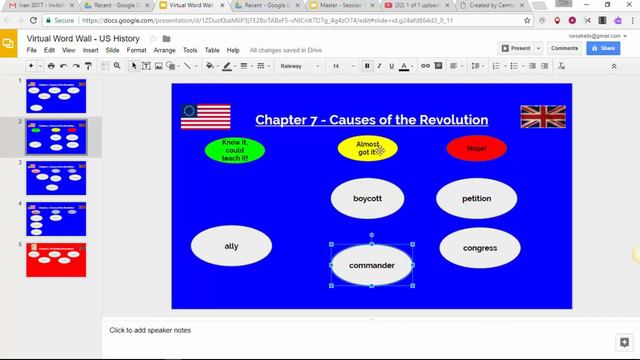Image resolution: width=640 pixels, height=360 pixels.
Task: Select the line drawing tool
Action: pos(187,66)
